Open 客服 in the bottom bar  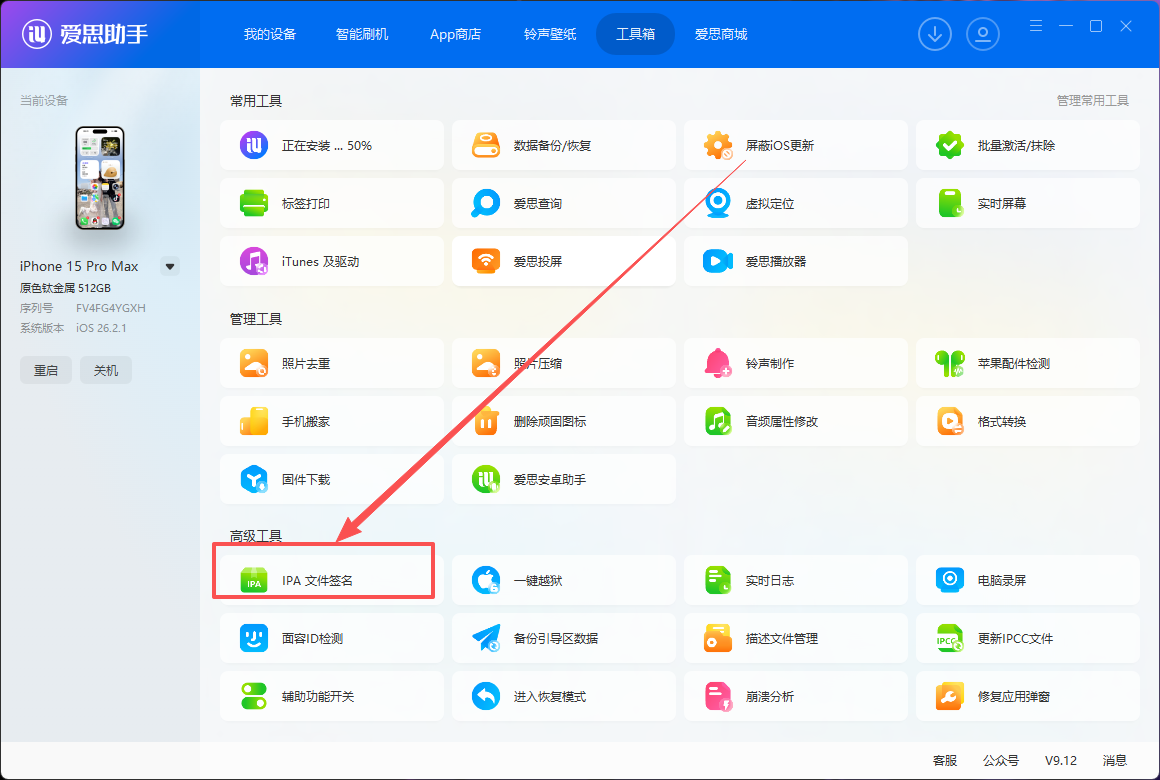(x=945, y=760)
